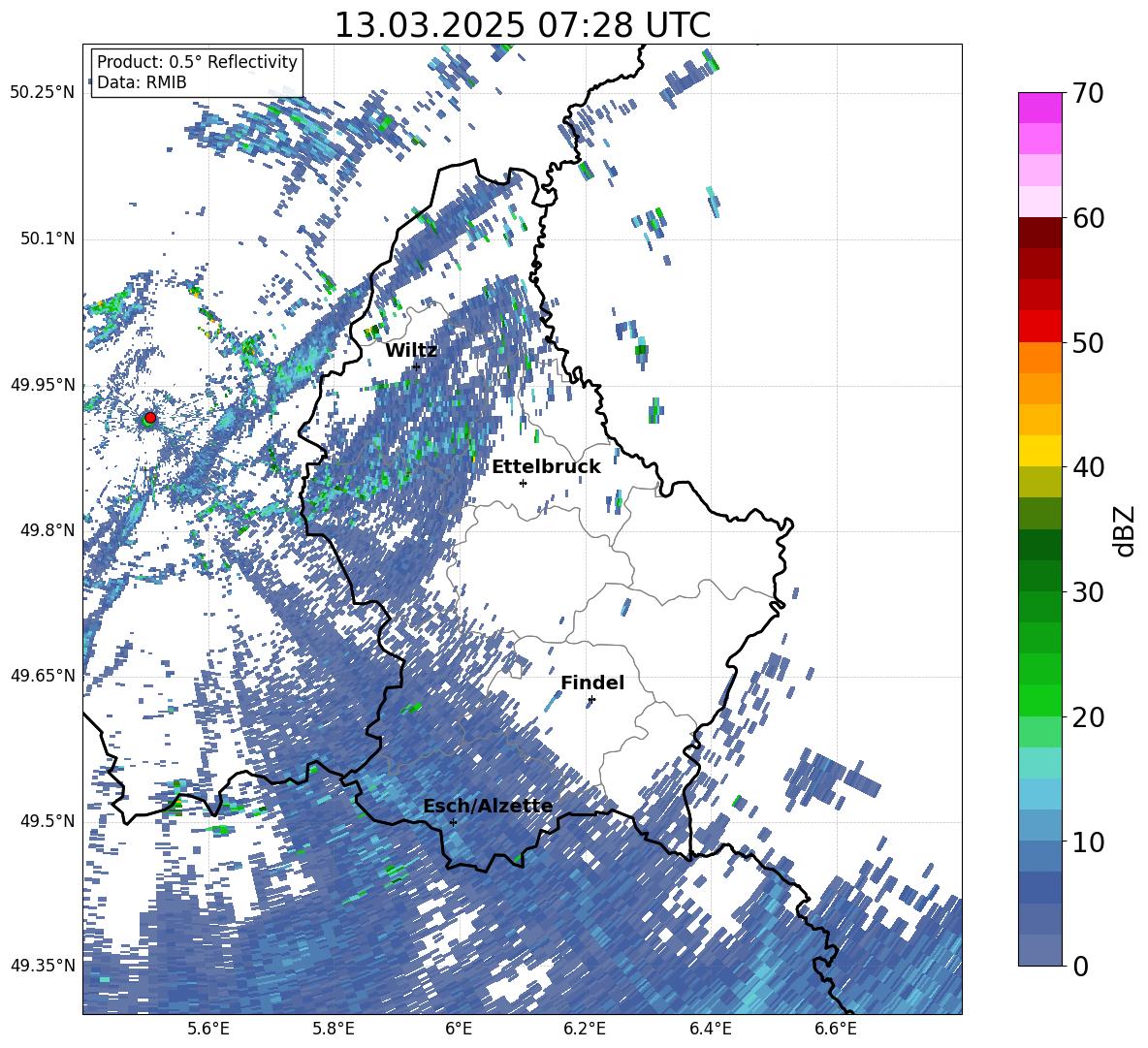The height and width of the screenshot is (1048, 1148).
Task: Click the colorbar tick label 40
Action: 1088,467
